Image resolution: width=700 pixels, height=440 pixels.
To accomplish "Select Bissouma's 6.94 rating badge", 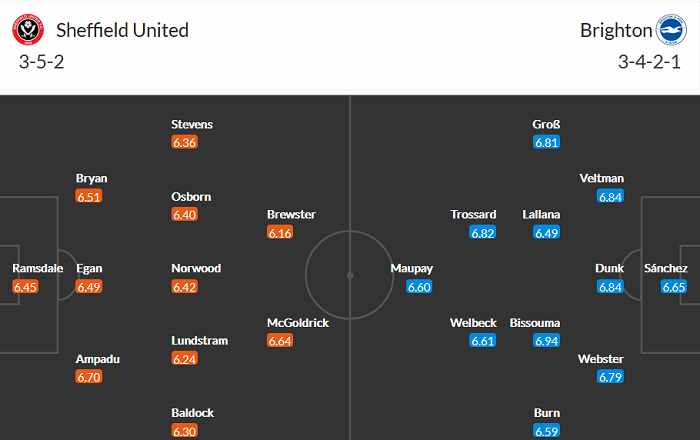I will pos(547,341).
